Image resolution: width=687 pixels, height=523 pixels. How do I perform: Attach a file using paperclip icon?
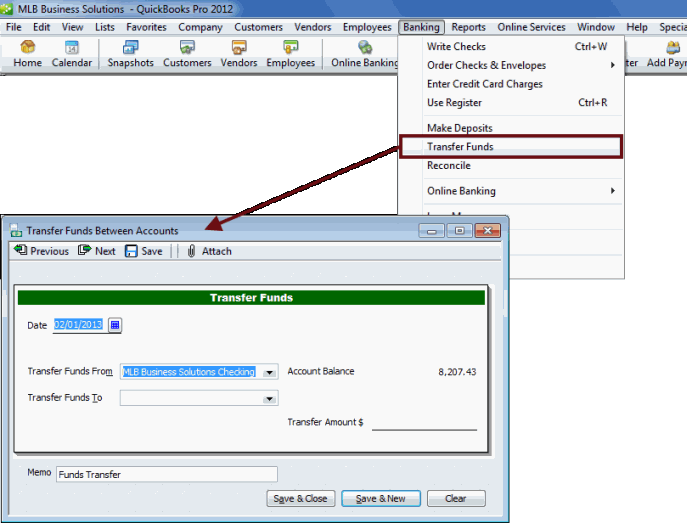click(x=209, y=251)
